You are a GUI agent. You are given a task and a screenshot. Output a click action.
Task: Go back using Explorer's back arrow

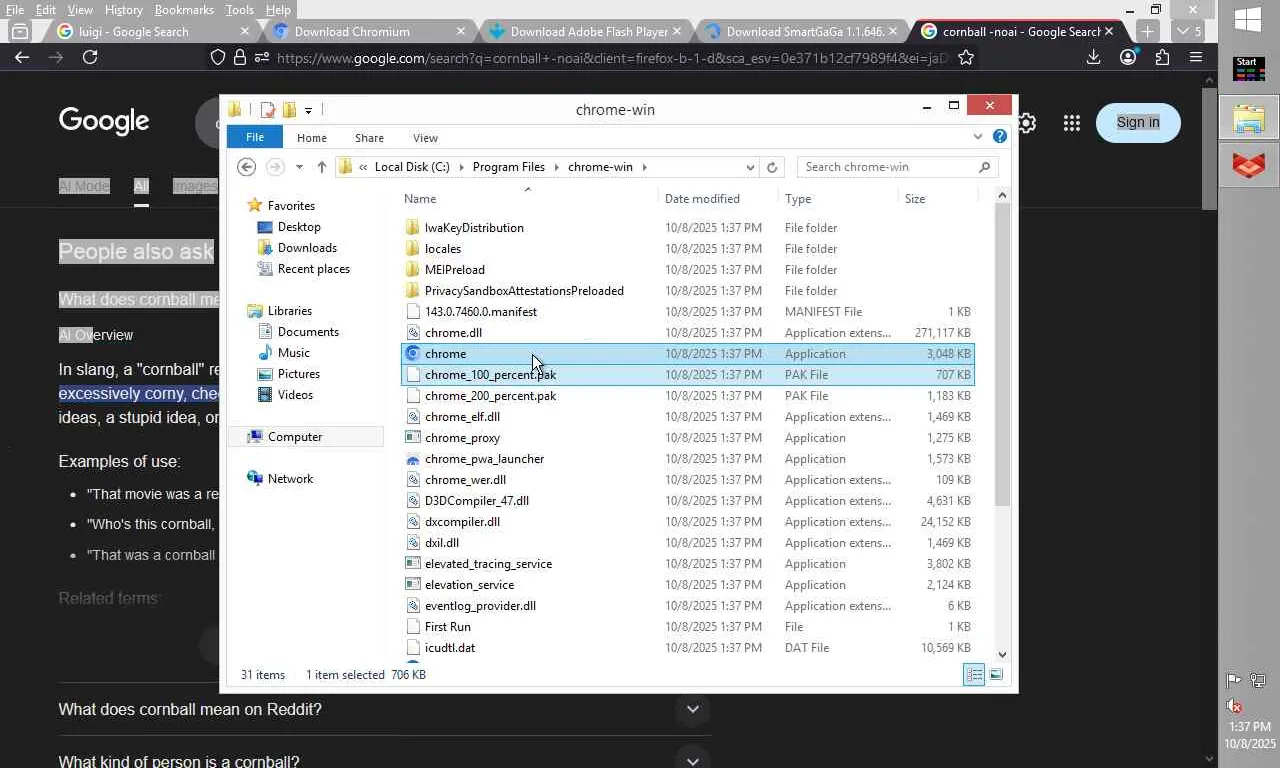click(246, 167)
